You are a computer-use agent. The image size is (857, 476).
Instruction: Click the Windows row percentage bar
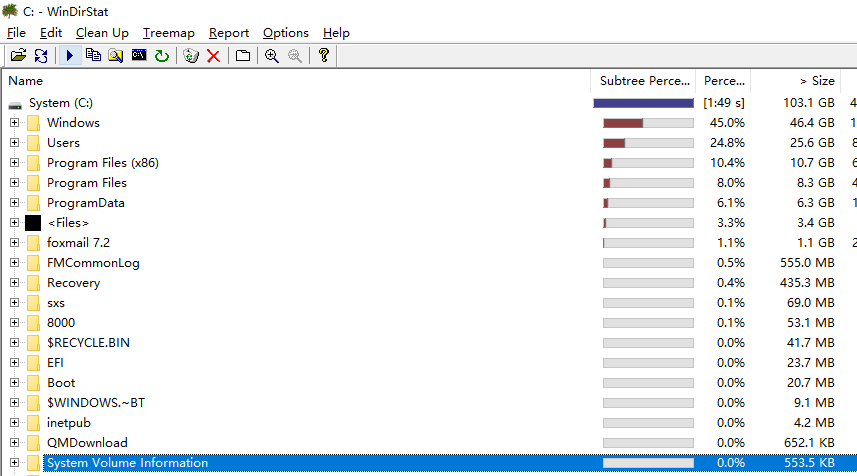click(x=648, y=123)
